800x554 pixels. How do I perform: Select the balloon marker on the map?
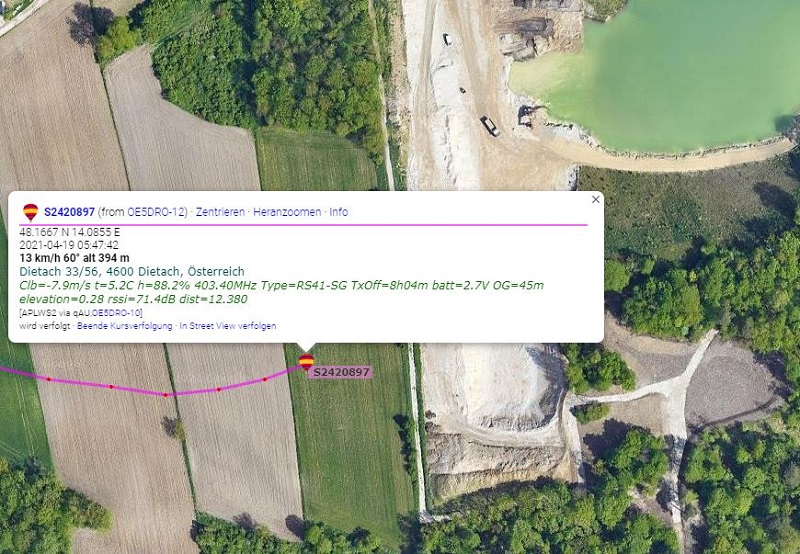(x=306, y=362)
